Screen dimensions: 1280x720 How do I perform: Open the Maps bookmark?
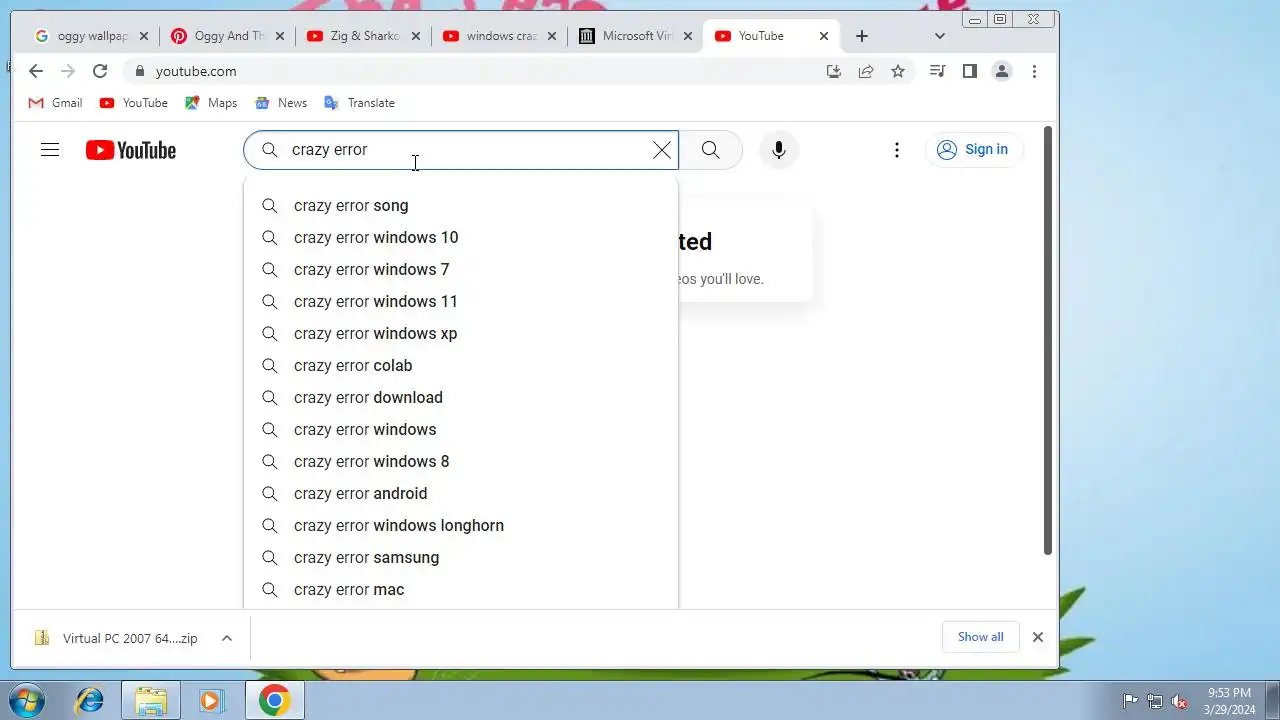[x=211, y=103]
